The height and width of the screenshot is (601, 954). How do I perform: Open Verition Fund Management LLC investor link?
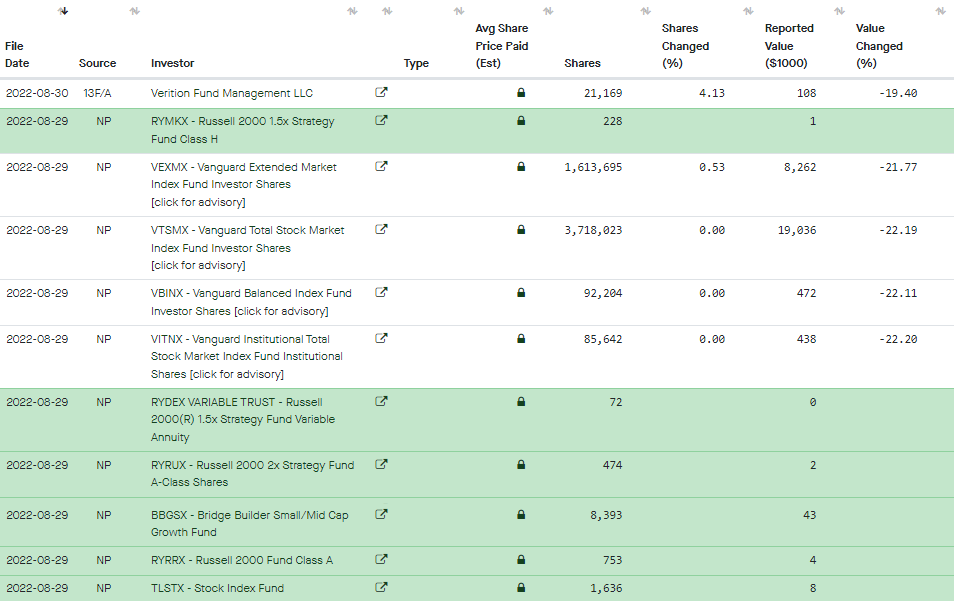pos(232,93)
